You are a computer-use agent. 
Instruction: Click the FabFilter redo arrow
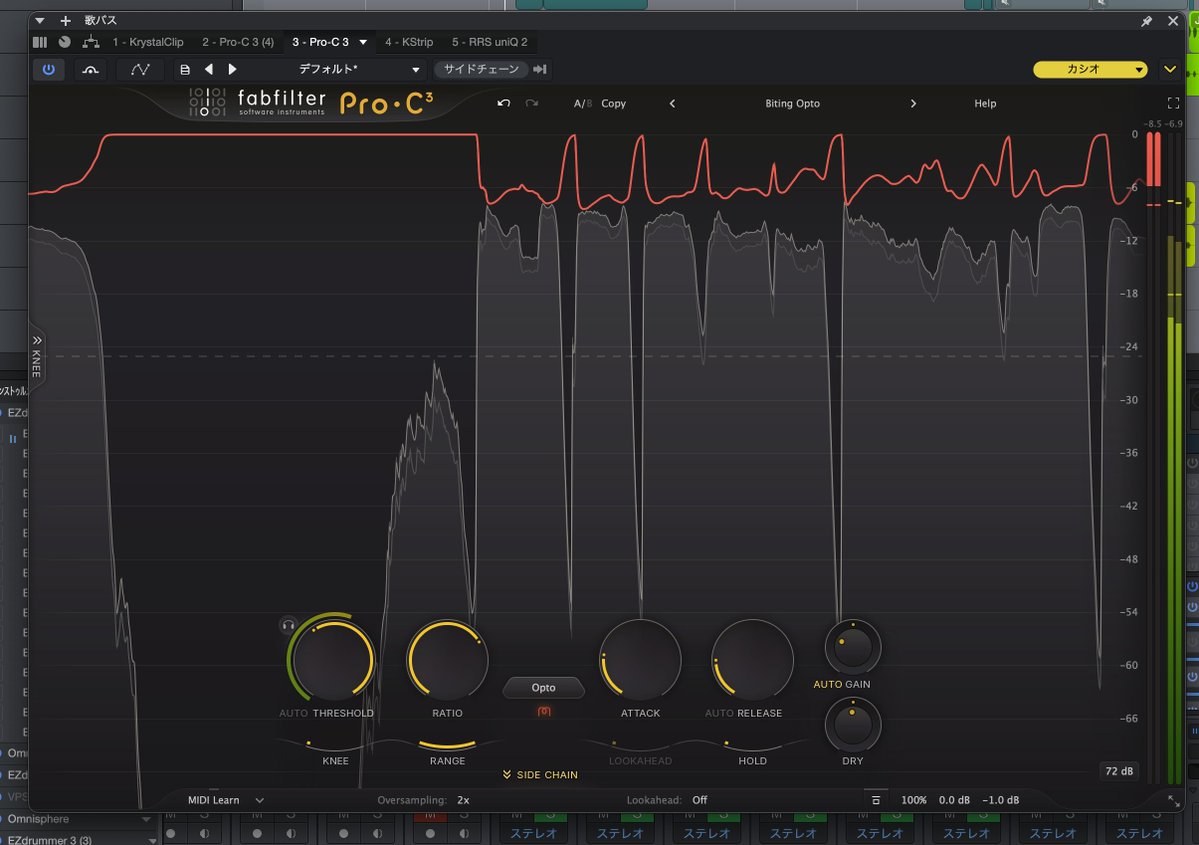pyautogui.click(x=531, y=103)
